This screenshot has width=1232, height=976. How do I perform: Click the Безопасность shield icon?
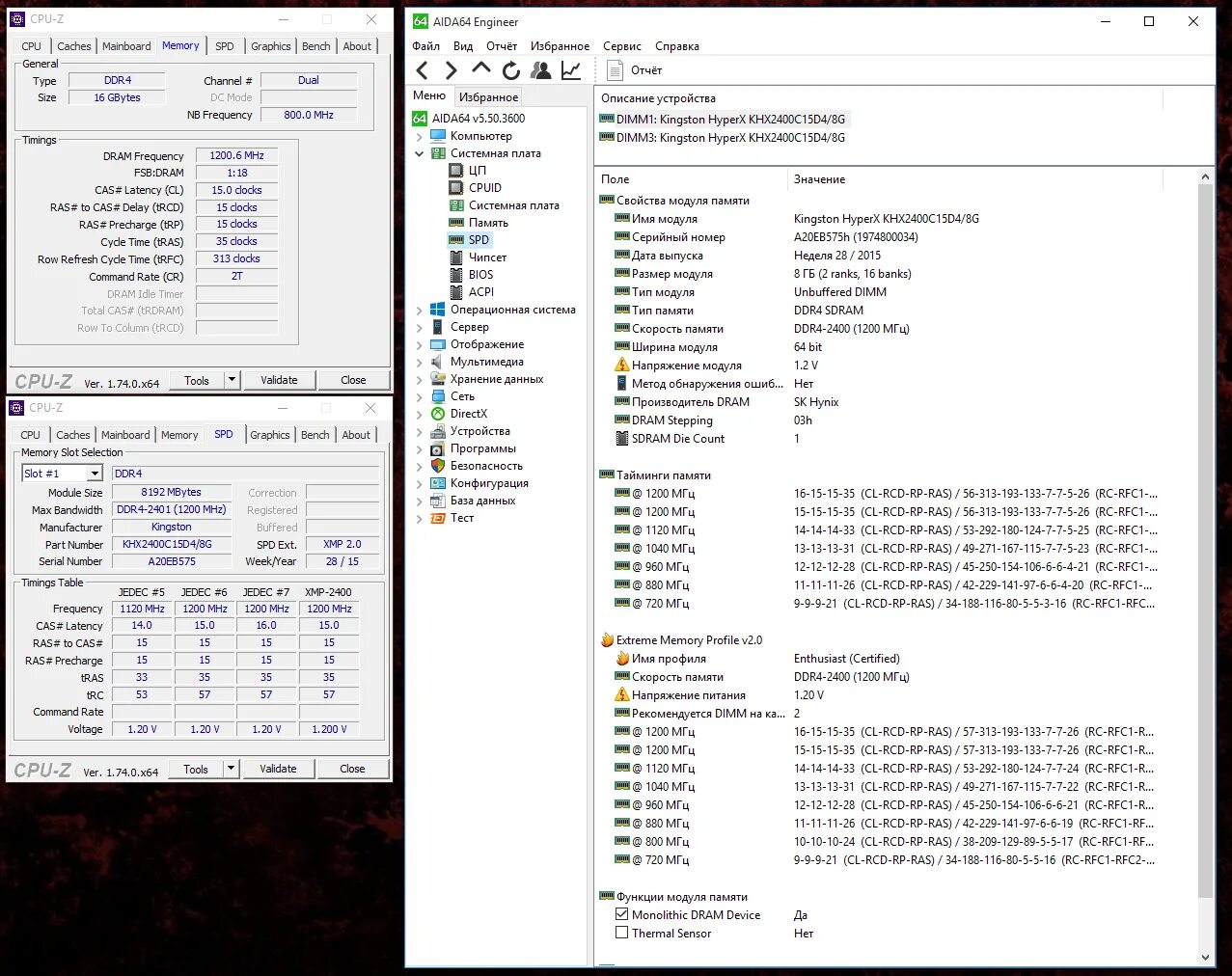438,466
